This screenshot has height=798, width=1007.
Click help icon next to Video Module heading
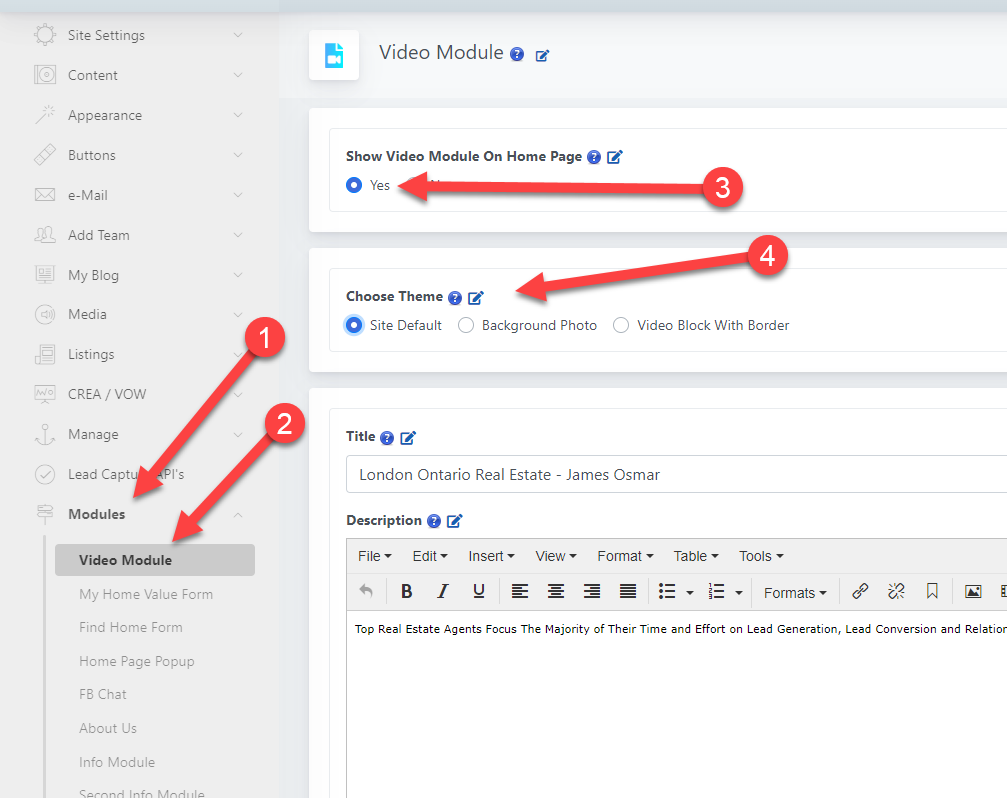[x=517, y=55]
